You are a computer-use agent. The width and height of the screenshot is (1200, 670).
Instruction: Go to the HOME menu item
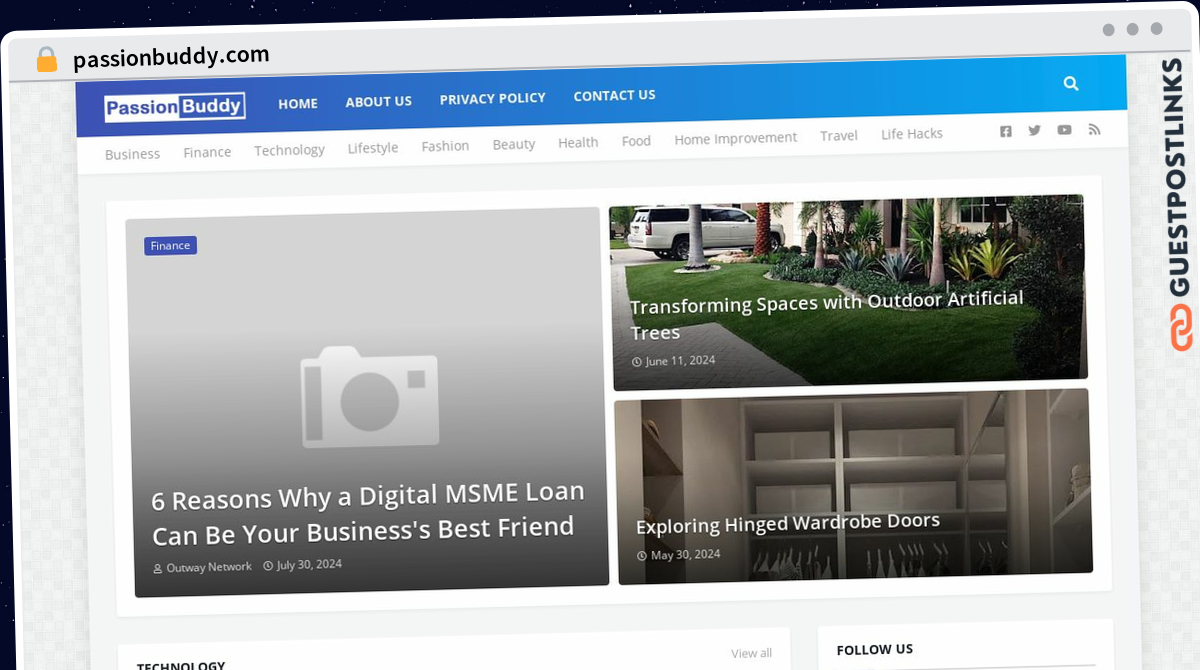tap(298, 103)
